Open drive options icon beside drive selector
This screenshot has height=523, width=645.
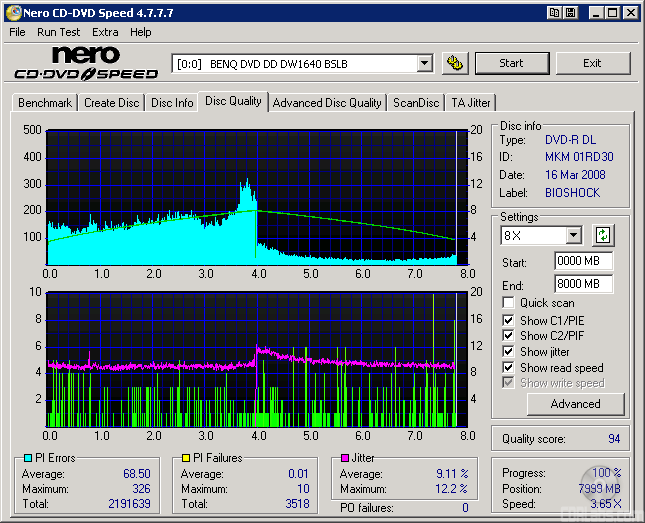(455, 63)
